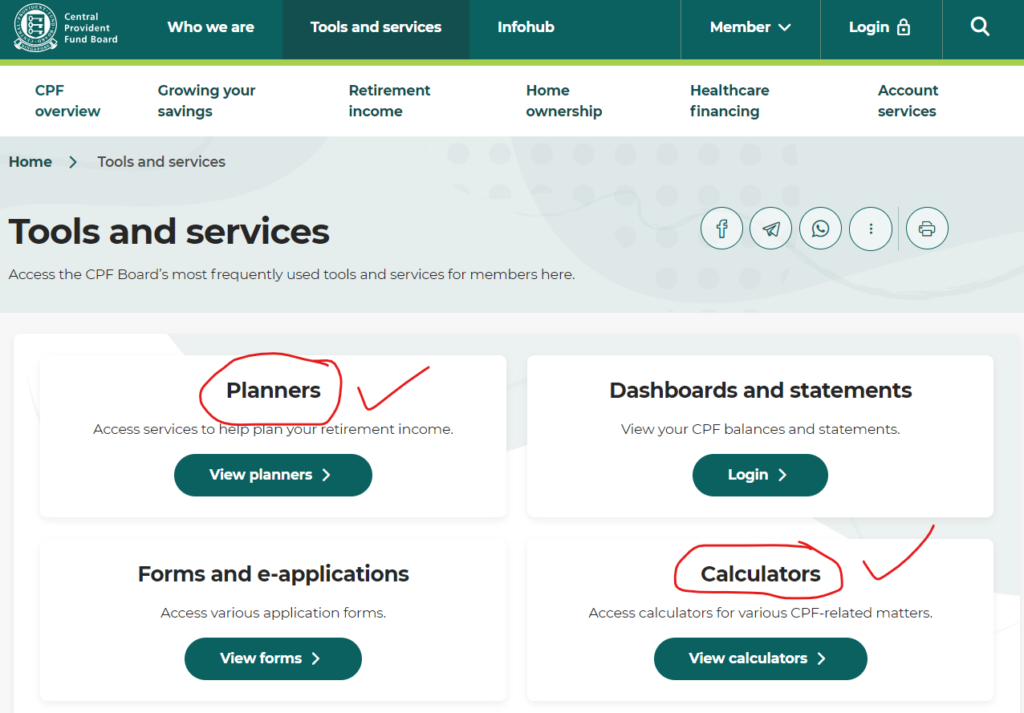Share page via Facebook icon
Screen dimensions: 1024x713
pos(722,229)
